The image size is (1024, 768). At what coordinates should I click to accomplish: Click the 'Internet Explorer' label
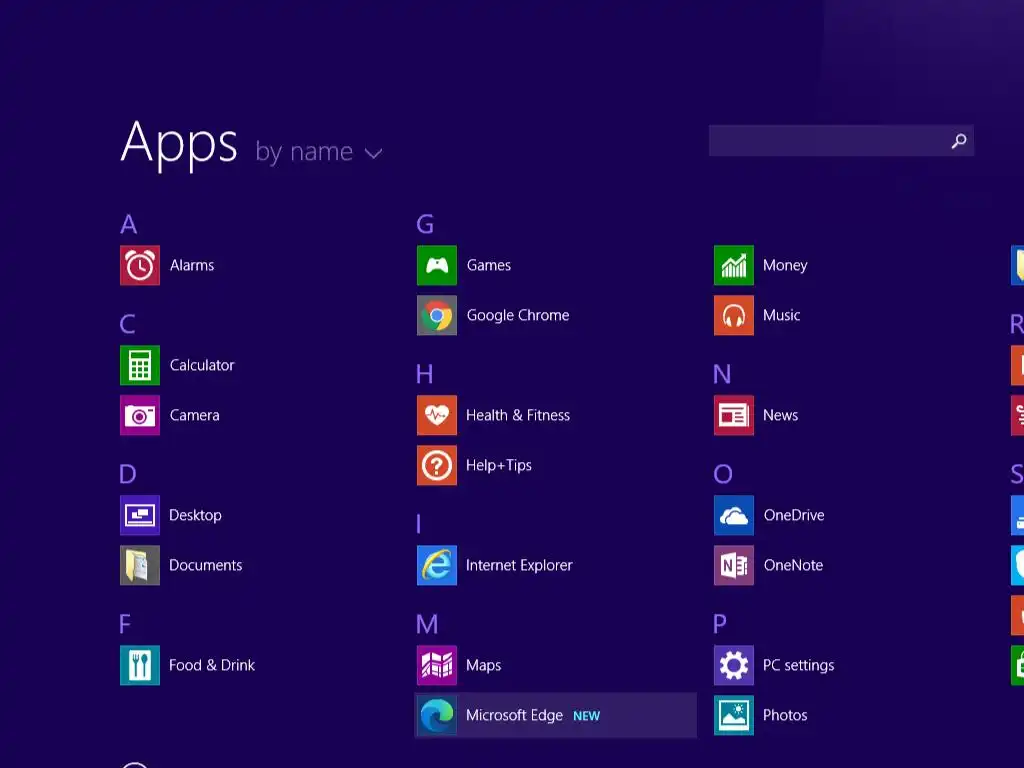tap(519, 566)
